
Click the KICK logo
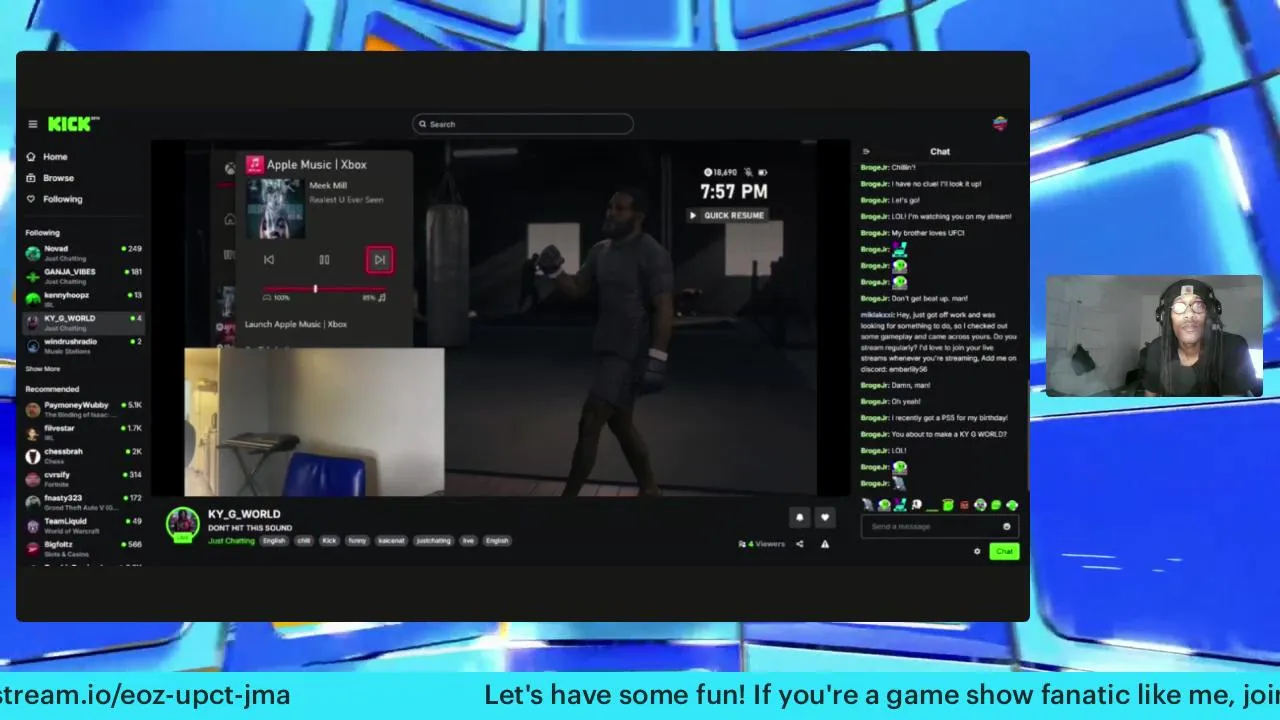click(x=73, y=123)
